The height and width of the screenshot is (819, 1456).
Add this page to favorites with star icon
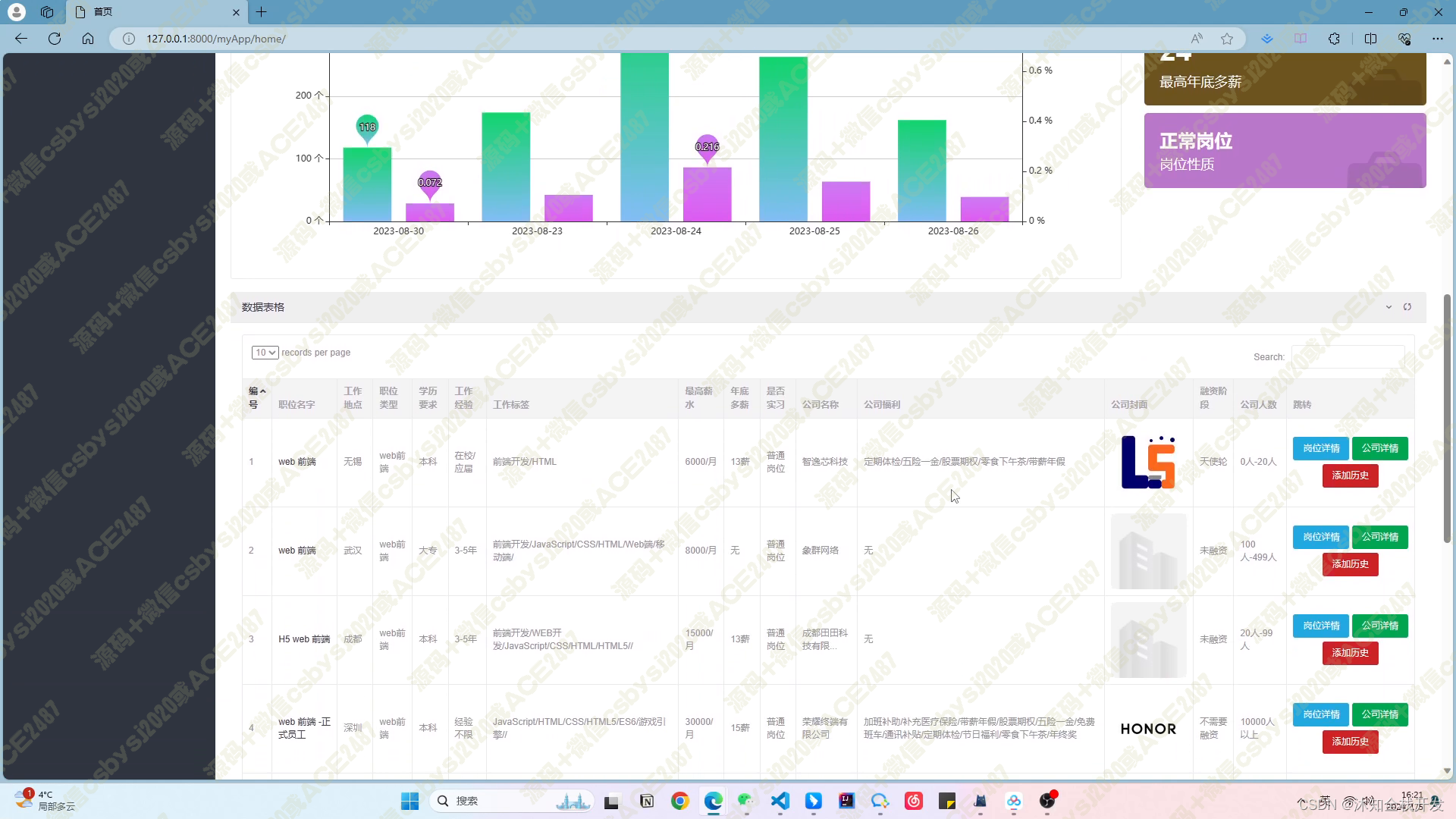tap(1227, 39)
